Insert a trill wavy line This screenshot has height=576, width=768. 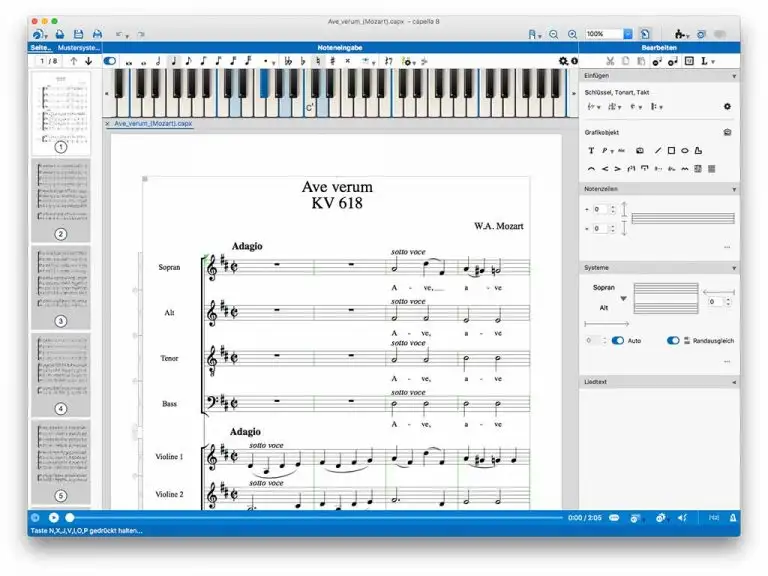[685, 169]
